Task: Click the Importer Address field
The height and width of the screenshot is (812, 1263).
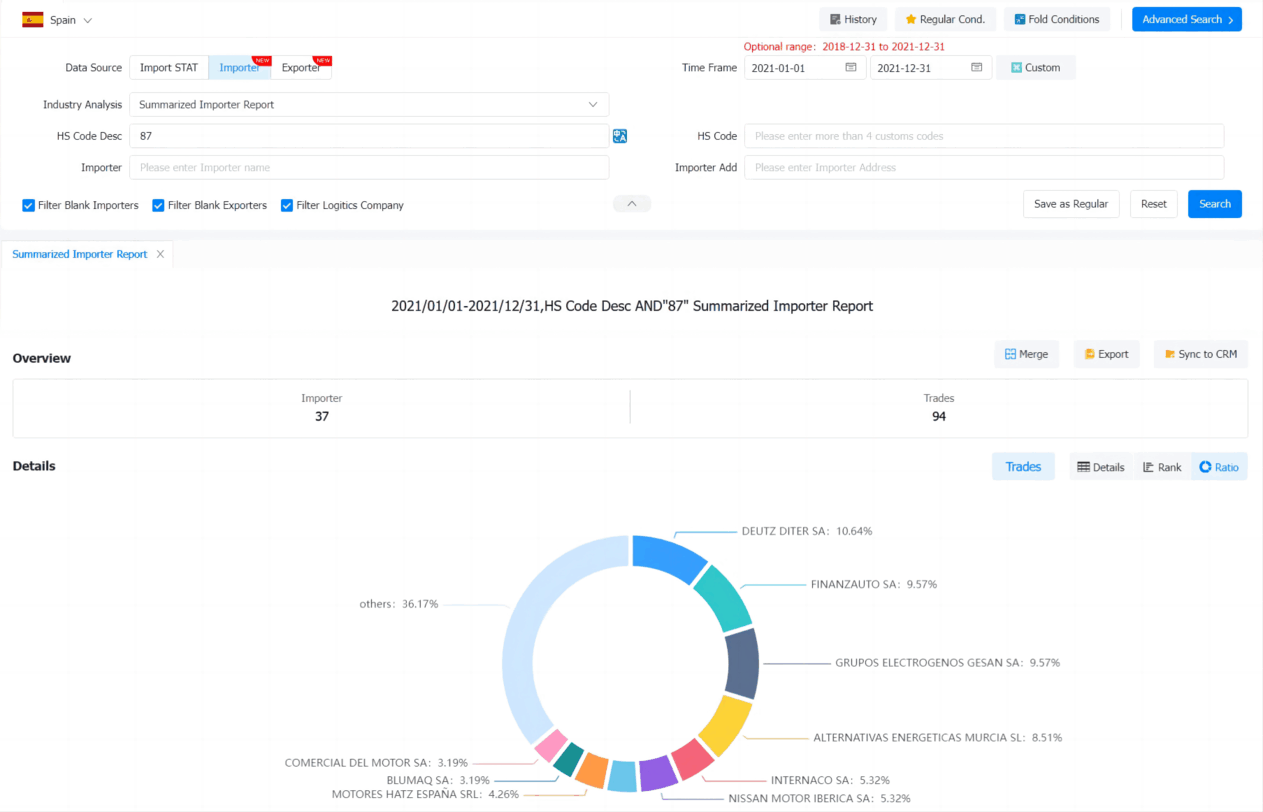Action: 984,168
